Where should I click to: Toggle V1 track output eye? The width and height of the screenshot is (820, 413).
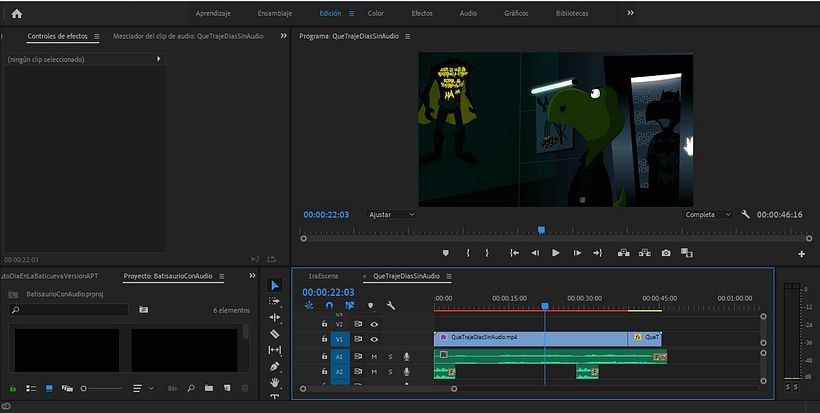click(x=374, y=339)
